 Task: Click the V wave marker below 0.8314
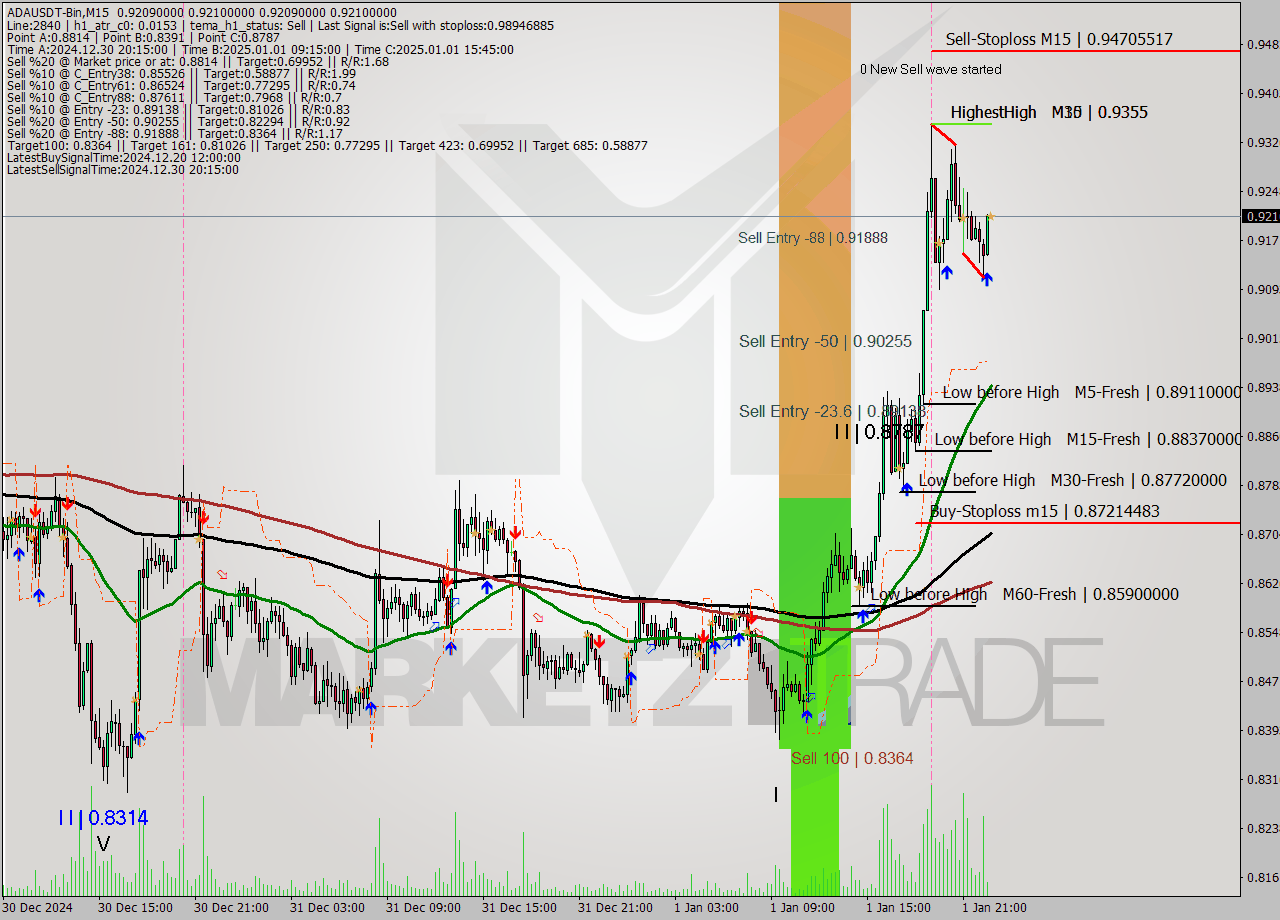[x=103, y=844]
